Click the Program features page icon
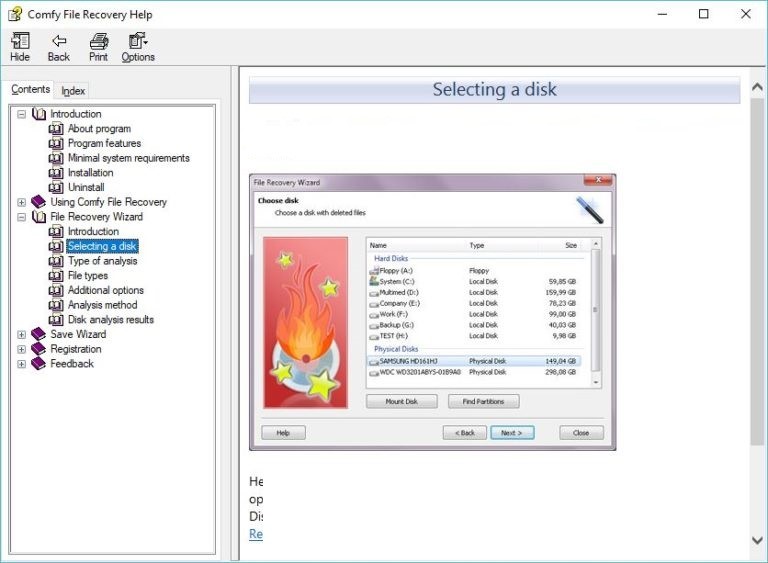The height and width of the screenshot is (563, 768). click(x=56, y=144)
